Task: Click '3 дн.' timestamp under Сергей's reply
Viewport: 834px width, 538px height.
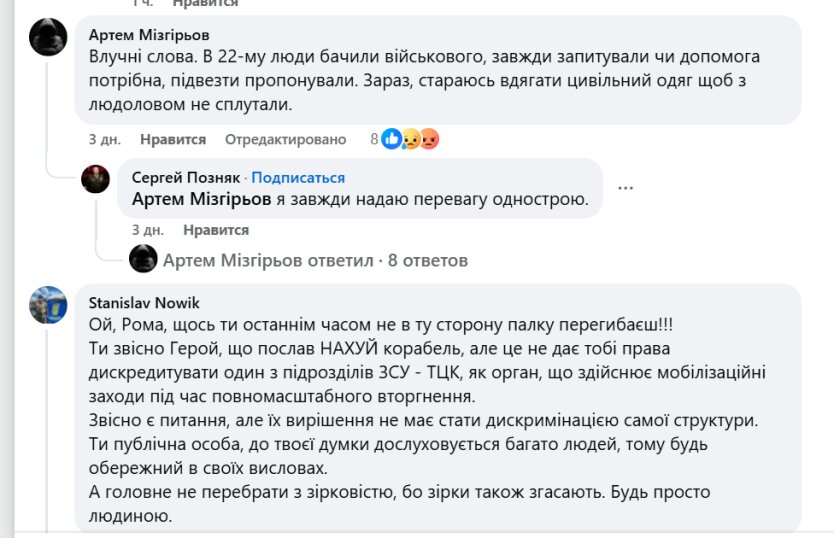Action: coord(146,230)
